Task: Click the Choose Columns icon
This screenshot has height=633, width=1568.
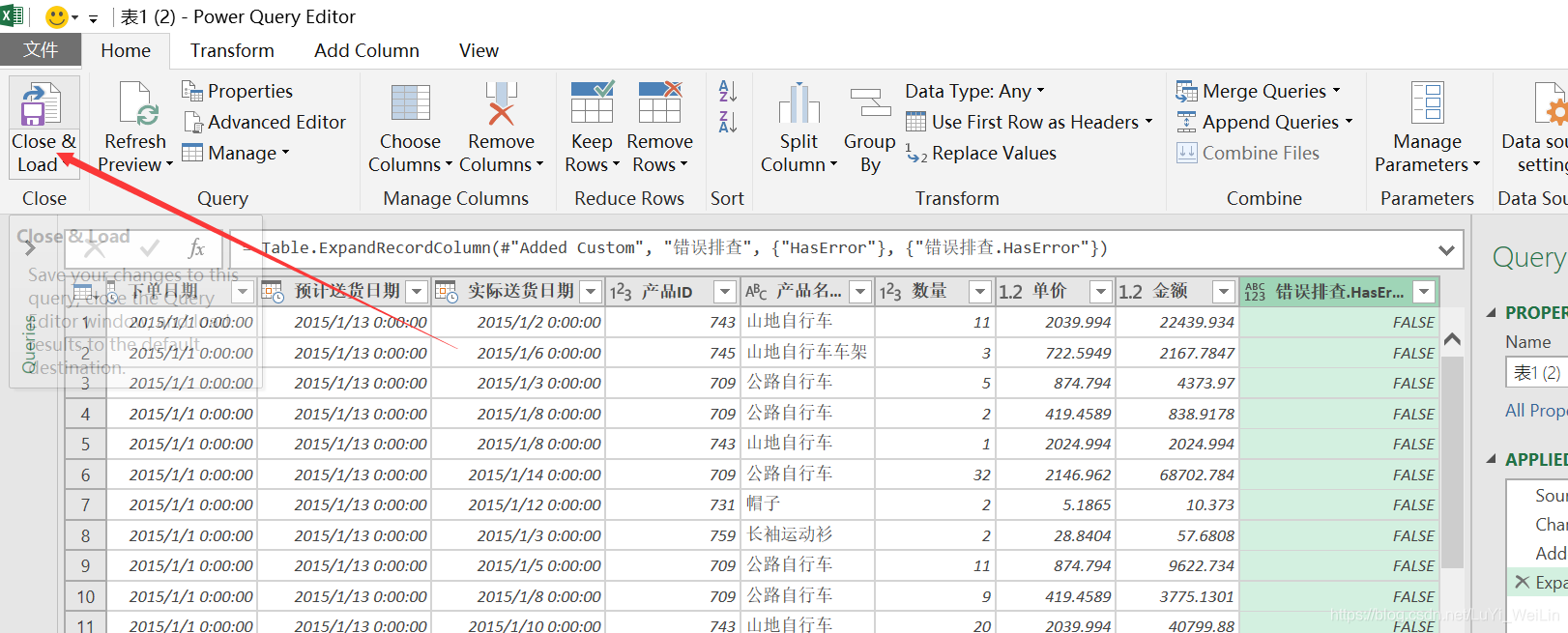Action: (x=411, y=104)
